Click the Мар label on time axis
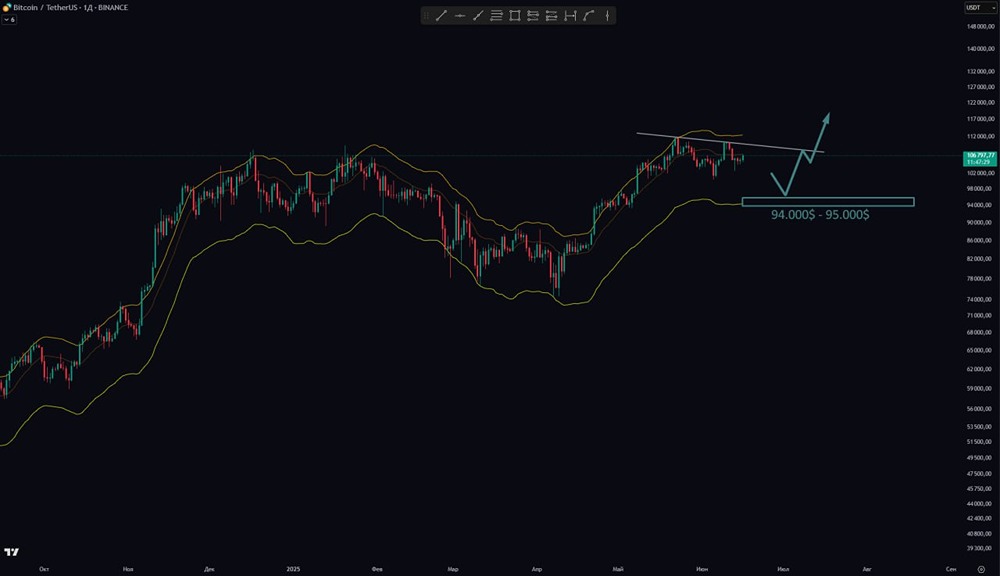The height and width of the screenshot is (576, 1000). point(453,569)
